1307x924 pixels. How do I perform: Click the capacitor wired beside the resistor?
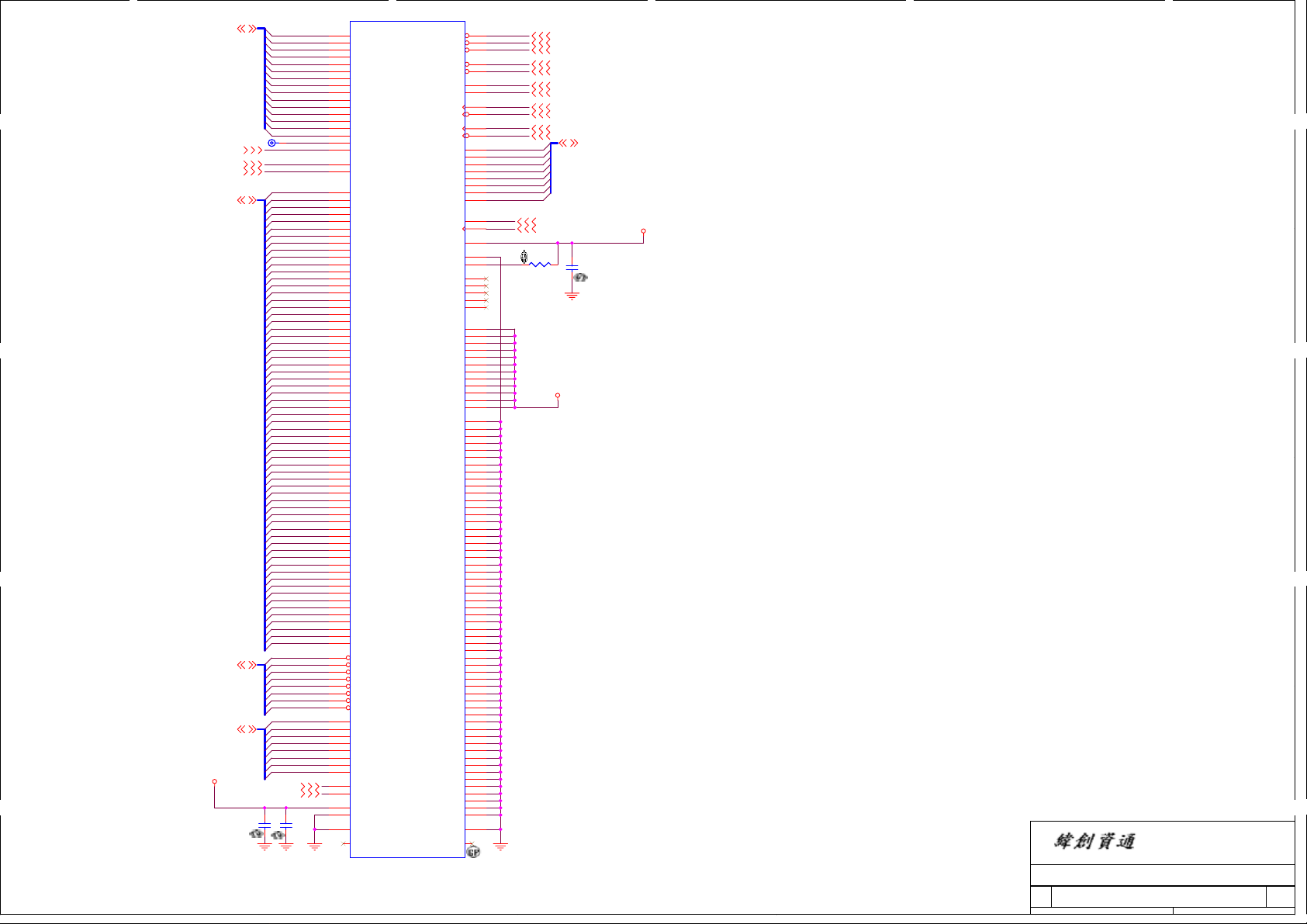point(572,267)
